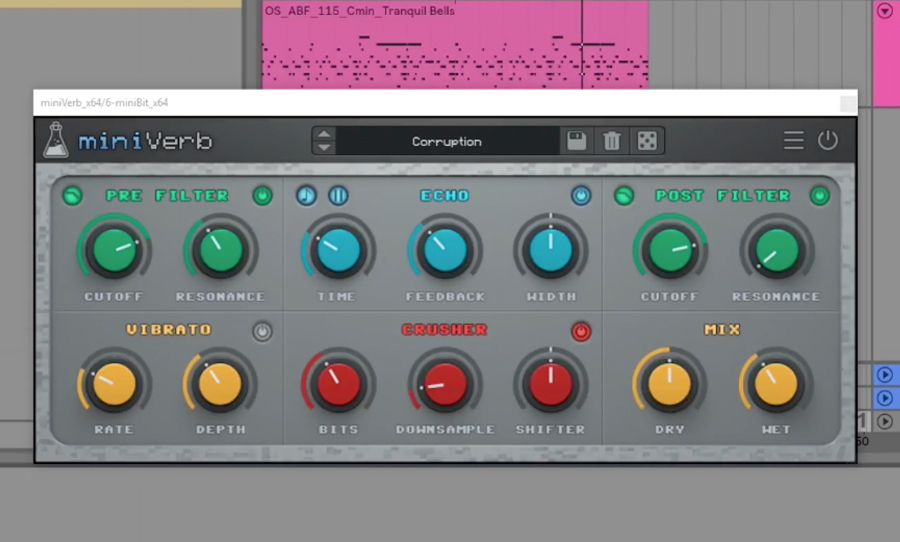Turn off the Echo section power
The width and height of the screenshot is (900, 542).
581,196
